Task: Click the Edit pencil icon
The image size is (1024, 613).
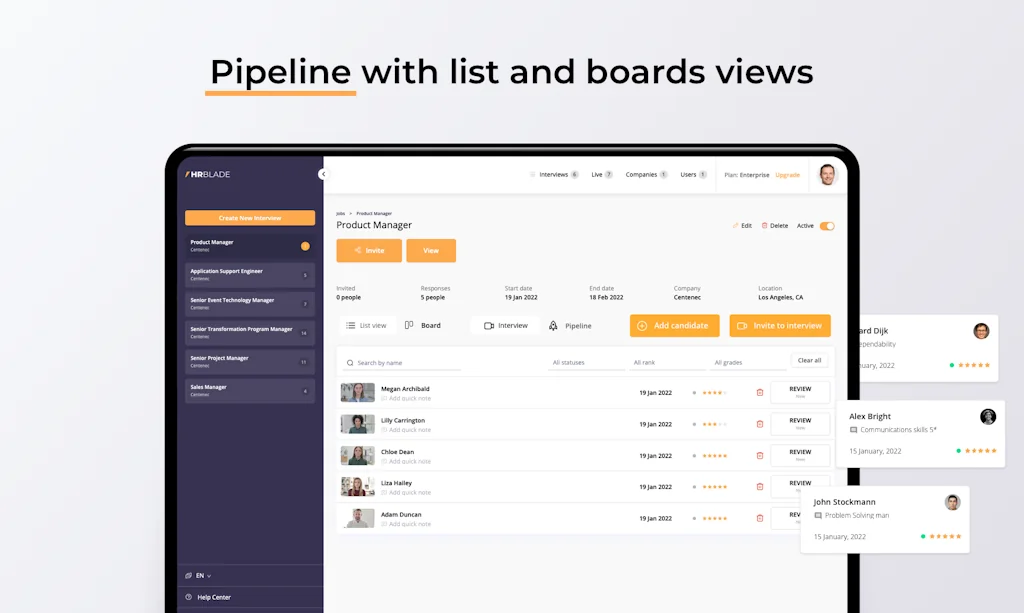Action: pyautogui.click(x=736, y=226)
